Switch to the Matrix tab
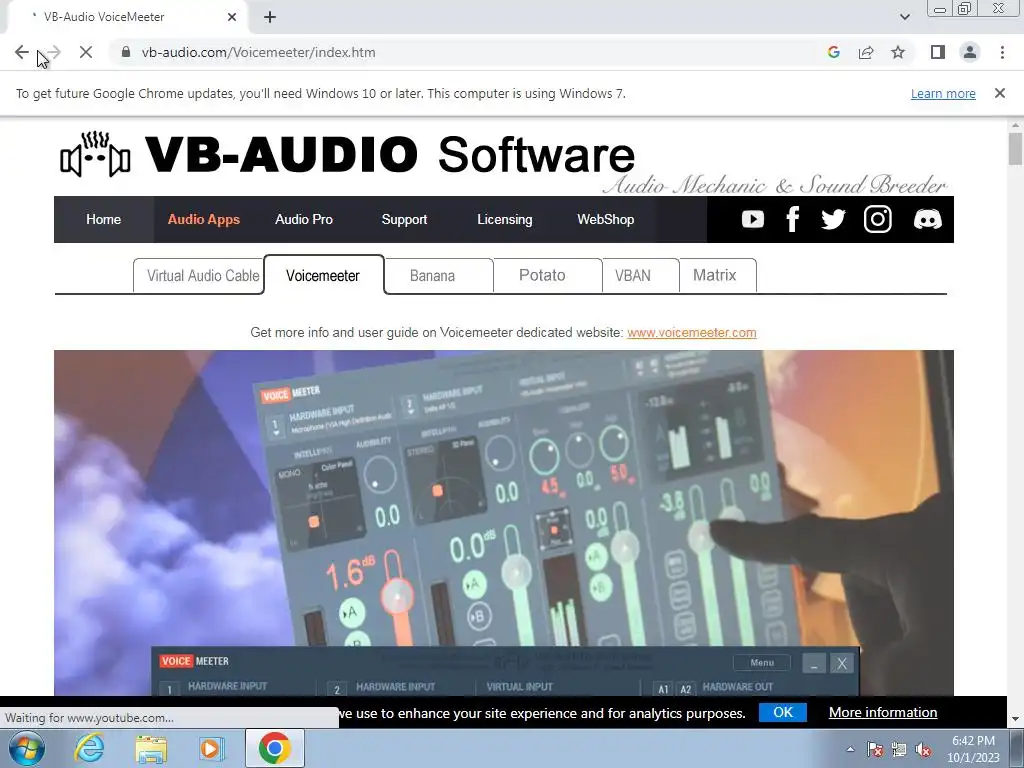Viewport: 1024px width, 768px height. point(718,276)
